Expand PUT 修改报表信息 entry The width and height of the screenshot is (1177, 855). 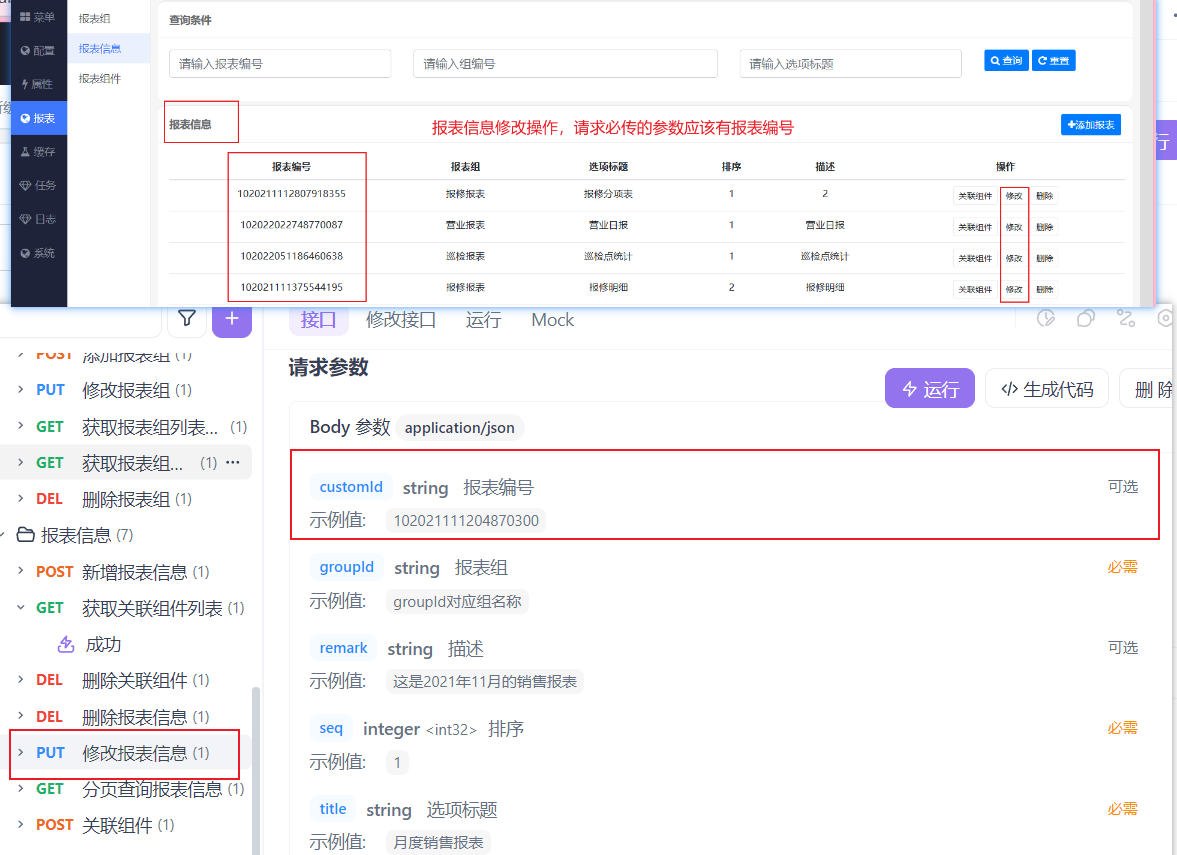[x=20, y=752]
